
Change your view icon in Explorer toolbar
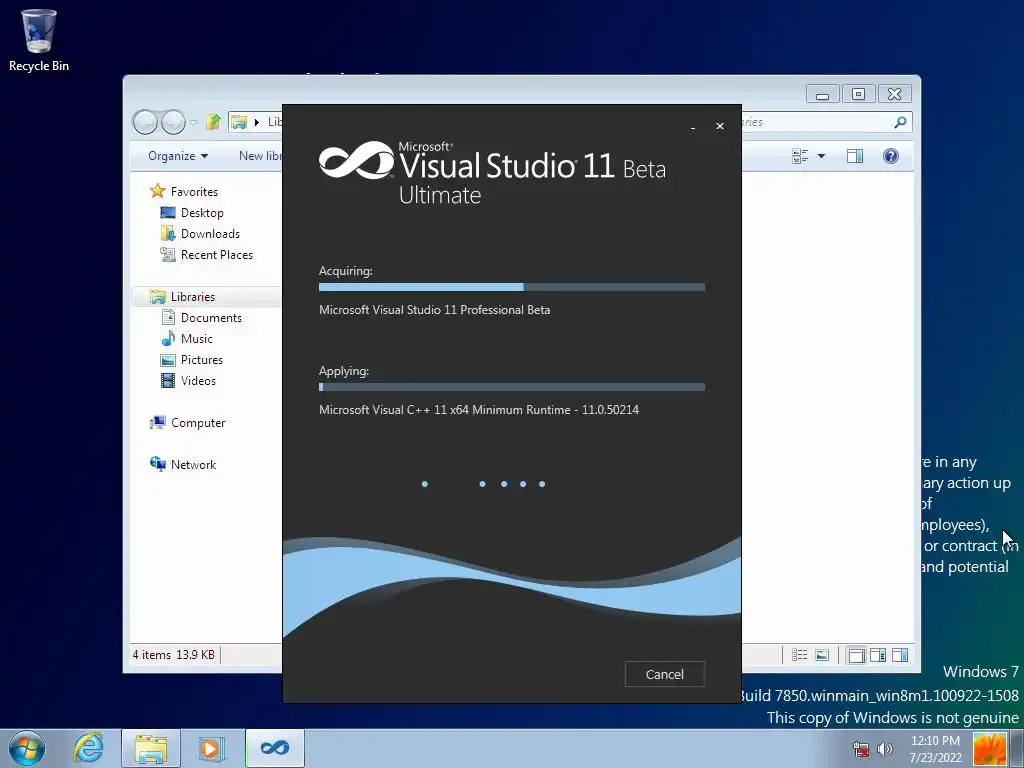point(799,155)
